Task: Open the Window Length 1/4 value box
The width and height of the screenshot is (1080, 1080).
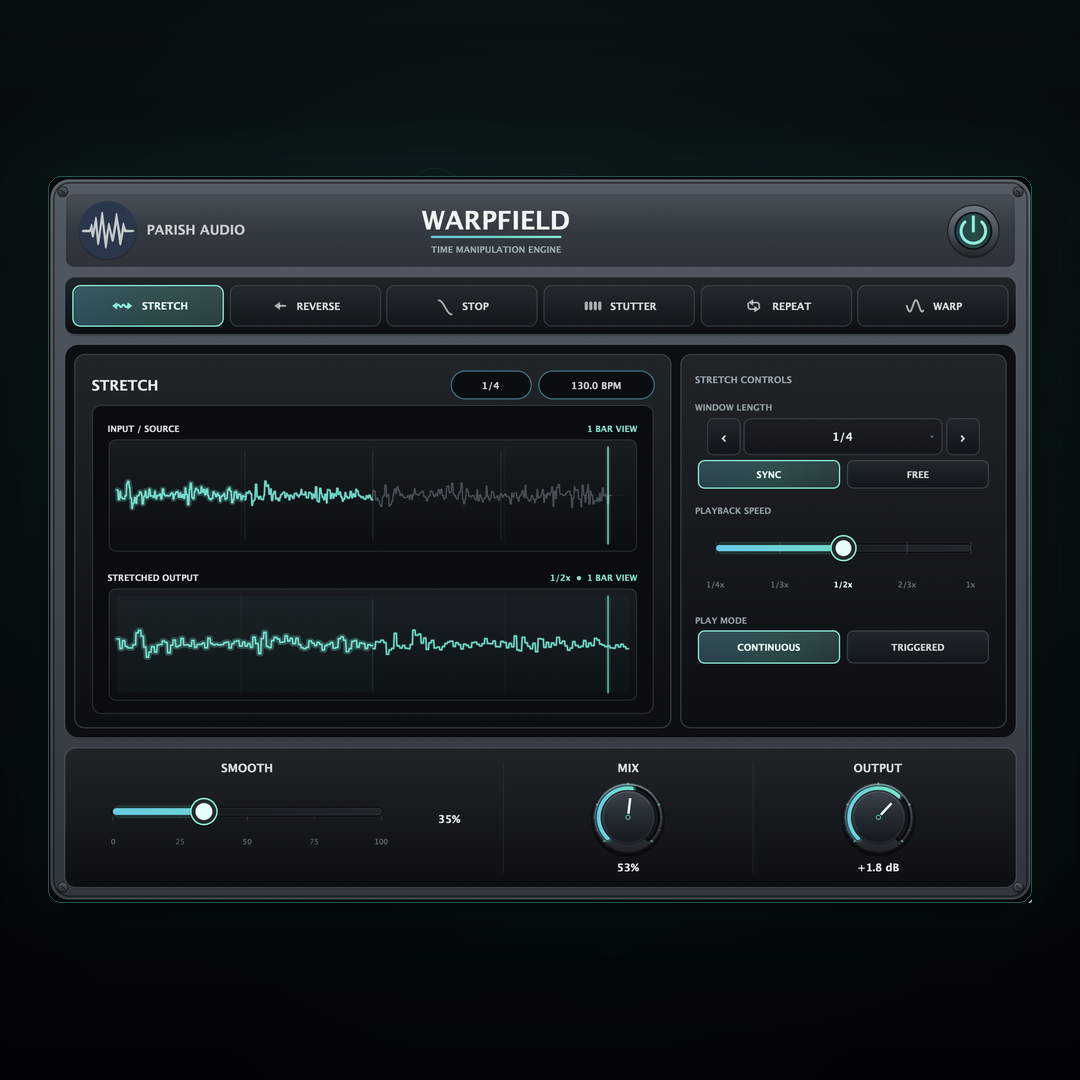Action: tap(842, 437)
